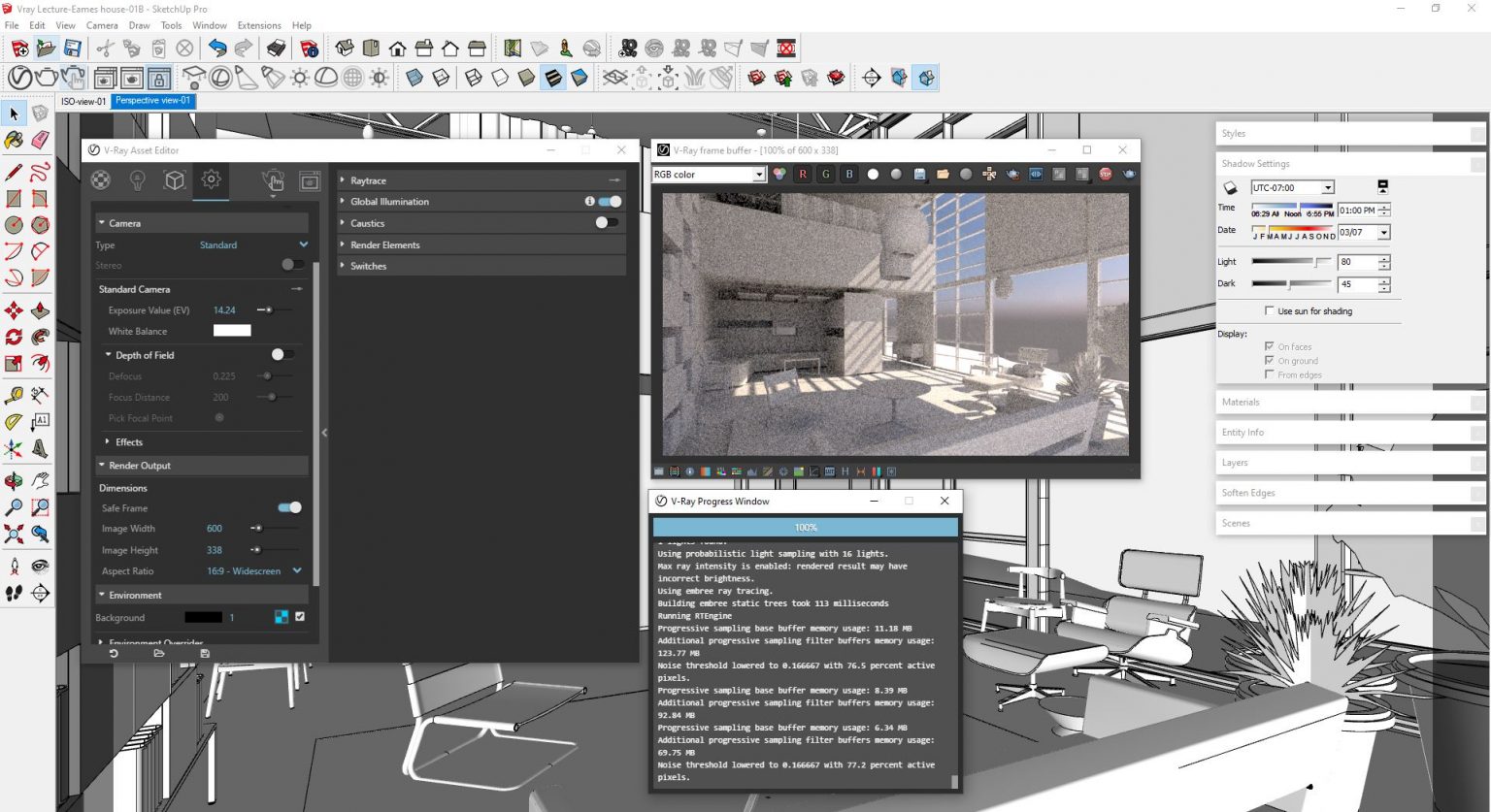This screenshot has width=1491, height=812.
Task: Open the Lights tab in Asset Editor
Action: (137, 180)
